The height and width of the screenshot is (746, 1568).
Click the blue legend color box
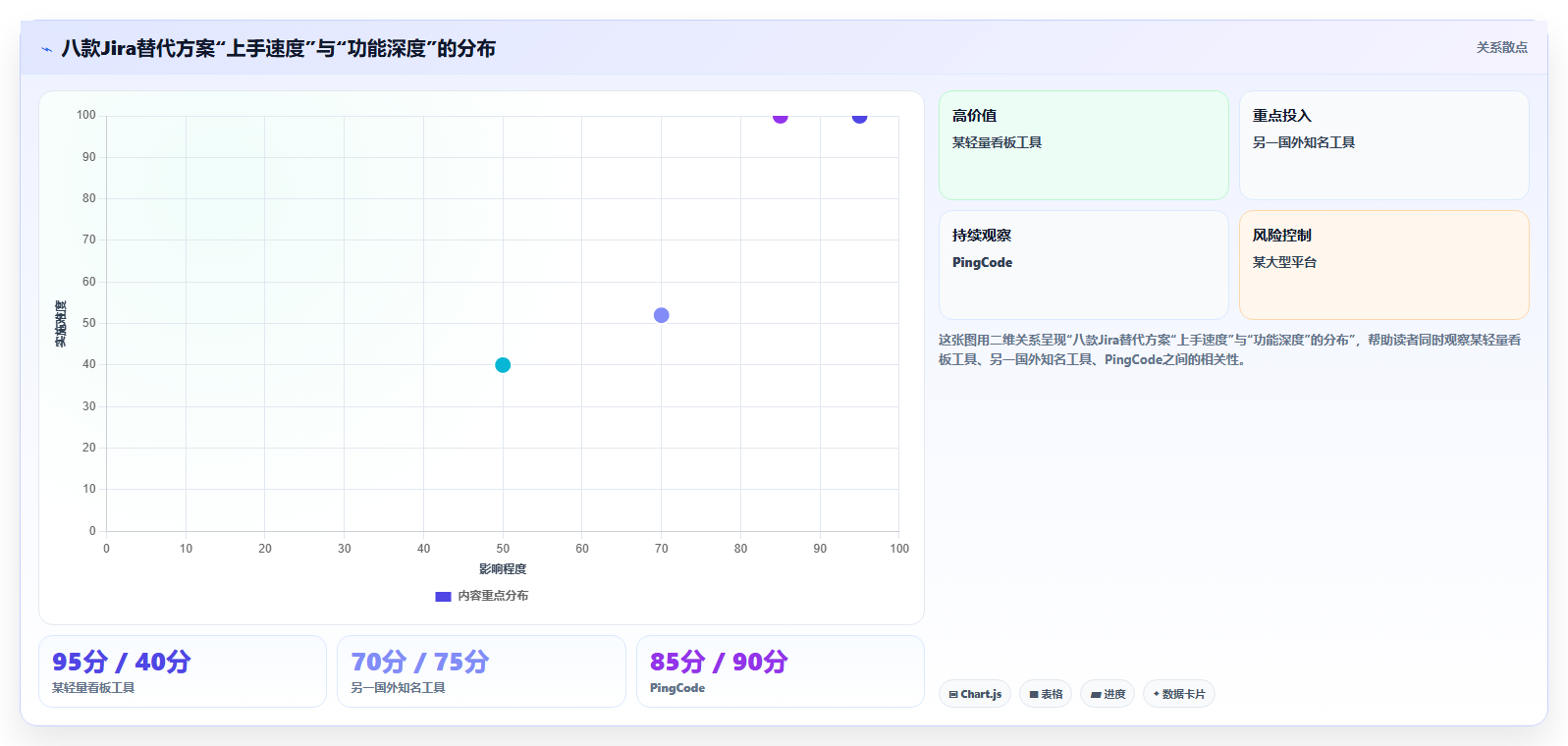[x=443, y=596]
